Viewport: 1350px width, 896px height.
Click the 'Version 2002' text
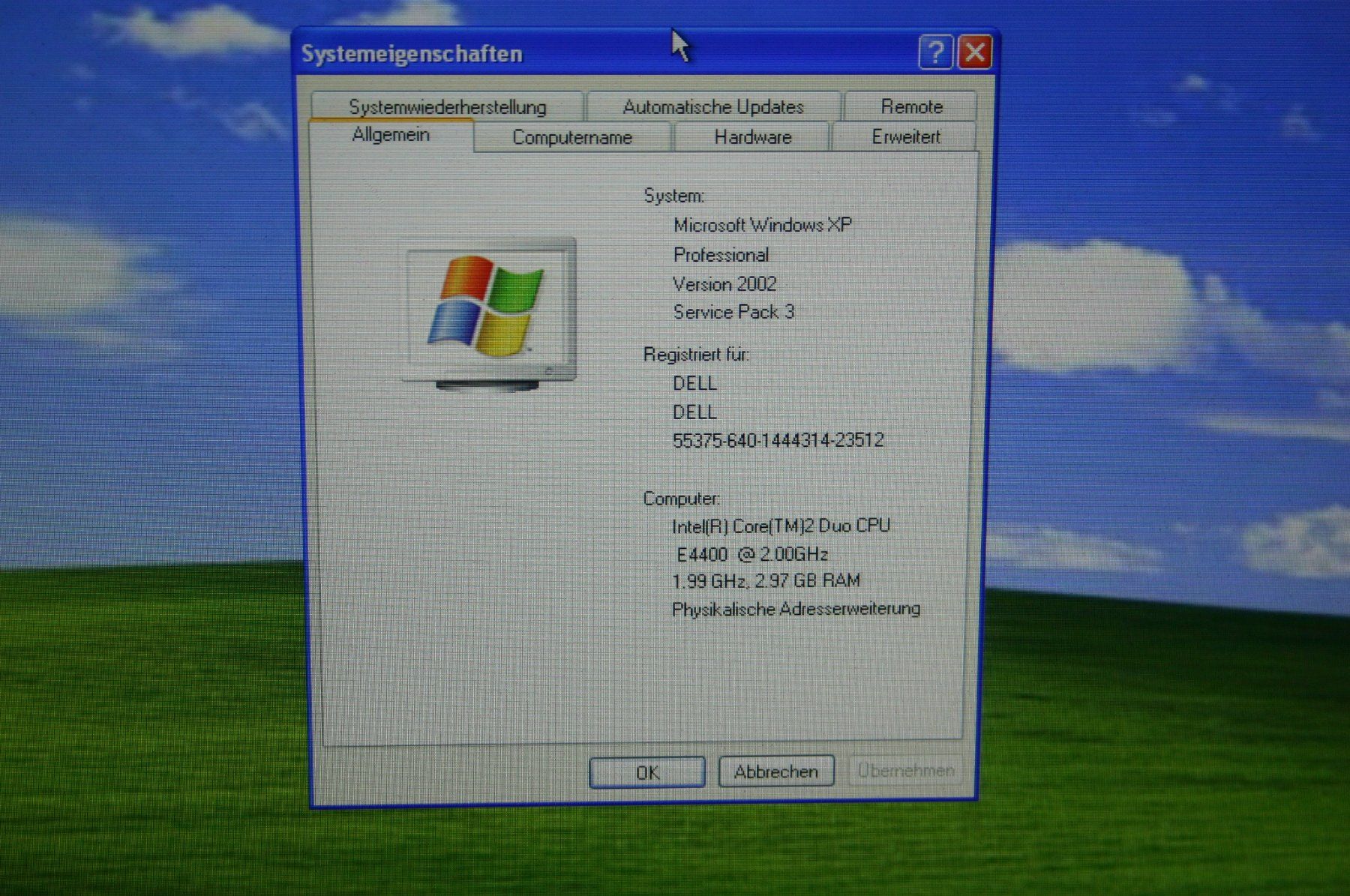coord(724,284)
